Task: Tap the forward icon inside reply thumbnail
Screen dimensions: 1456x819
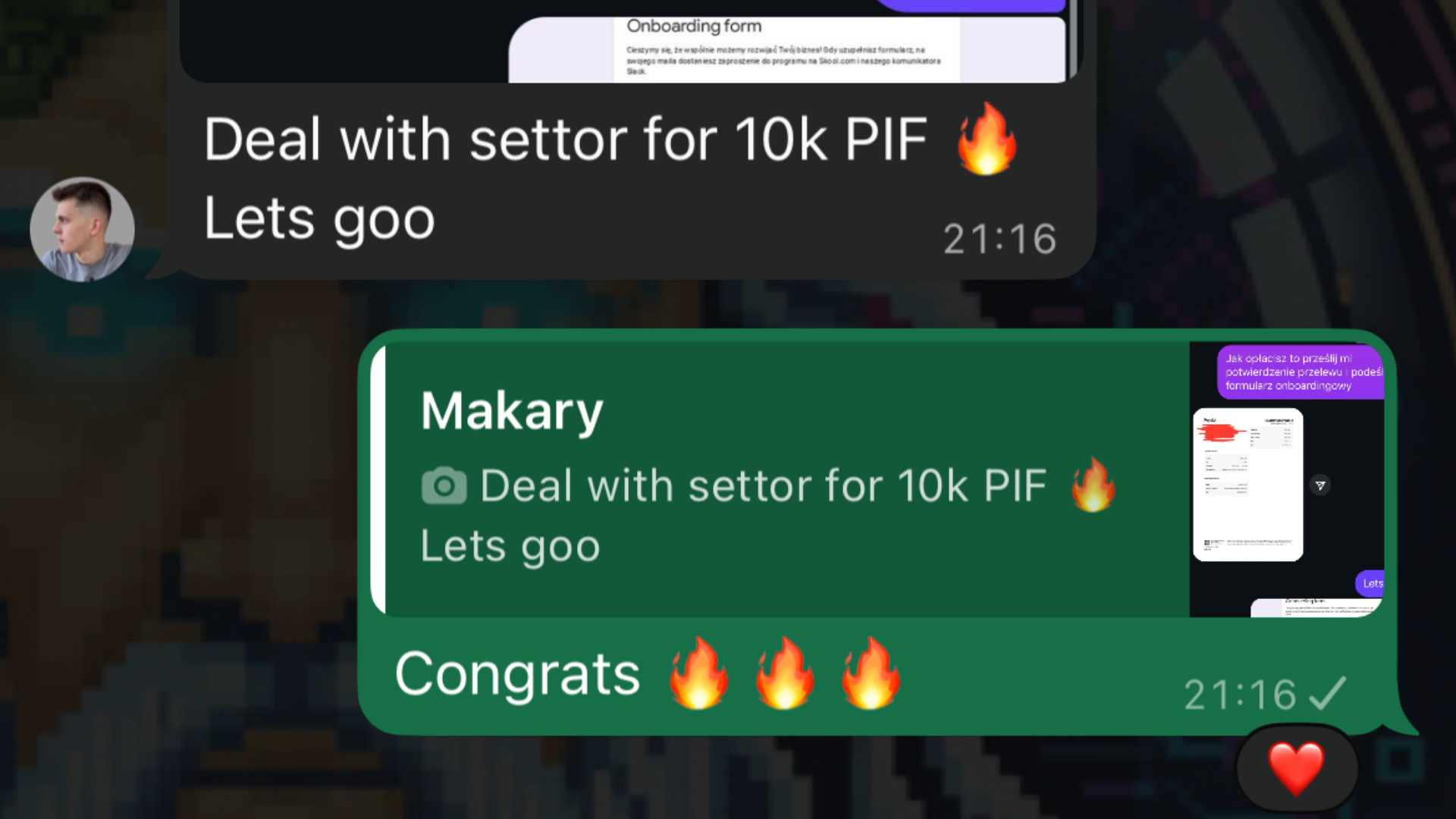Action: pyautogui.click(x=1320, y=485)
